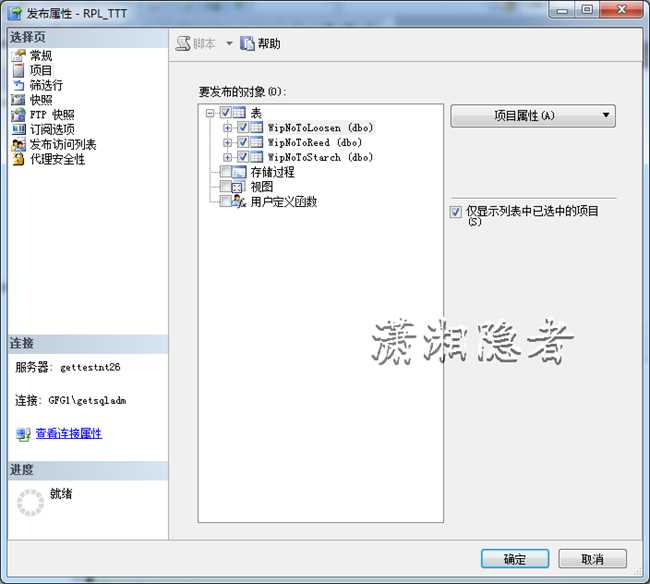
Task: Close the 发布属性 dialog window
Action: [x=621, y=9]
